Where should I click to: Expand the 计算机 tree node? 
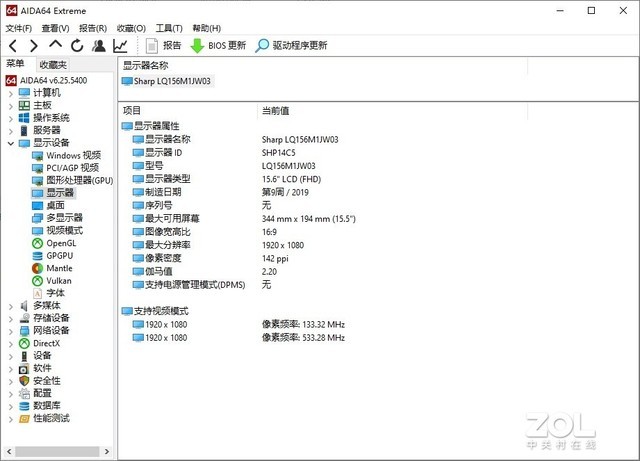point(11,94)
